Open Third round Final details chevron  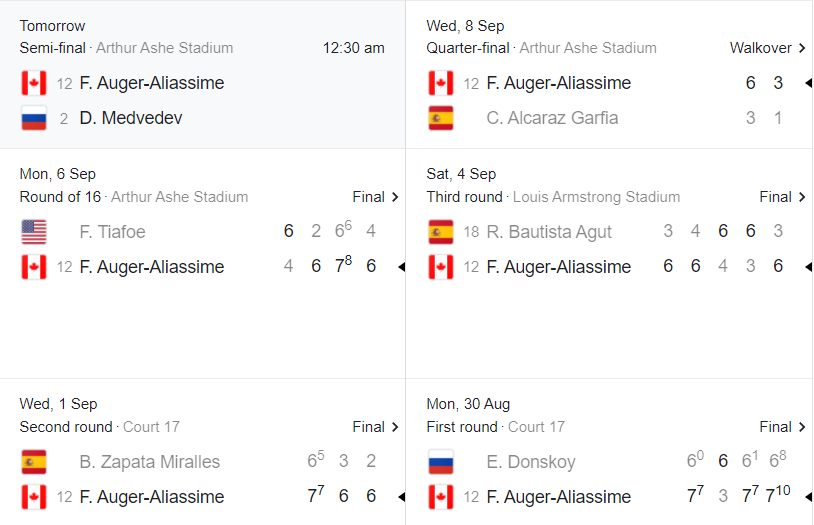click(802, 197)
